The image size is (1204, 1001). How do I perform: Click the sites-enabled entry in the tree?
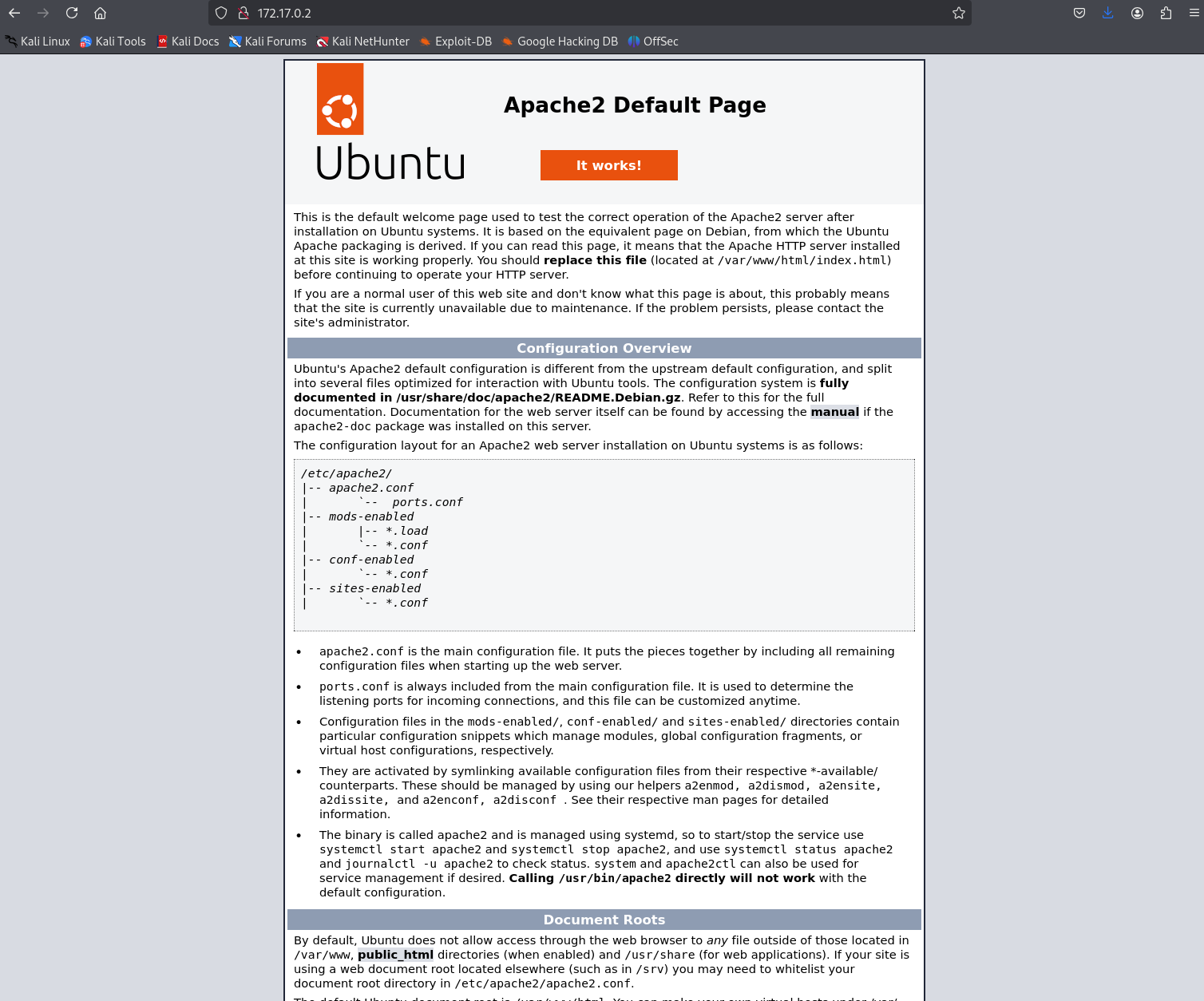[x=374, y=588]
